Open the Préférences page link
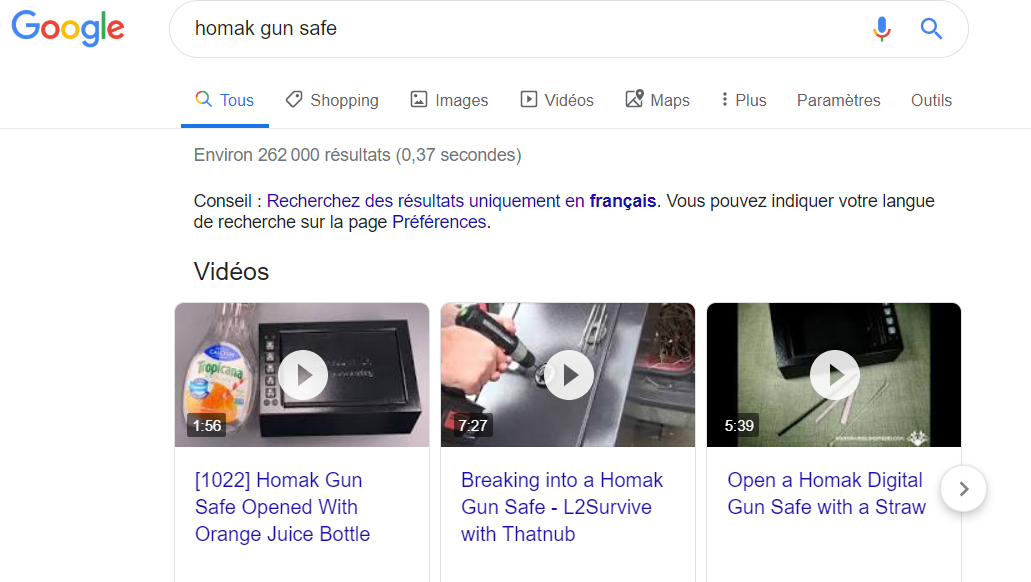 coord(438,222)
